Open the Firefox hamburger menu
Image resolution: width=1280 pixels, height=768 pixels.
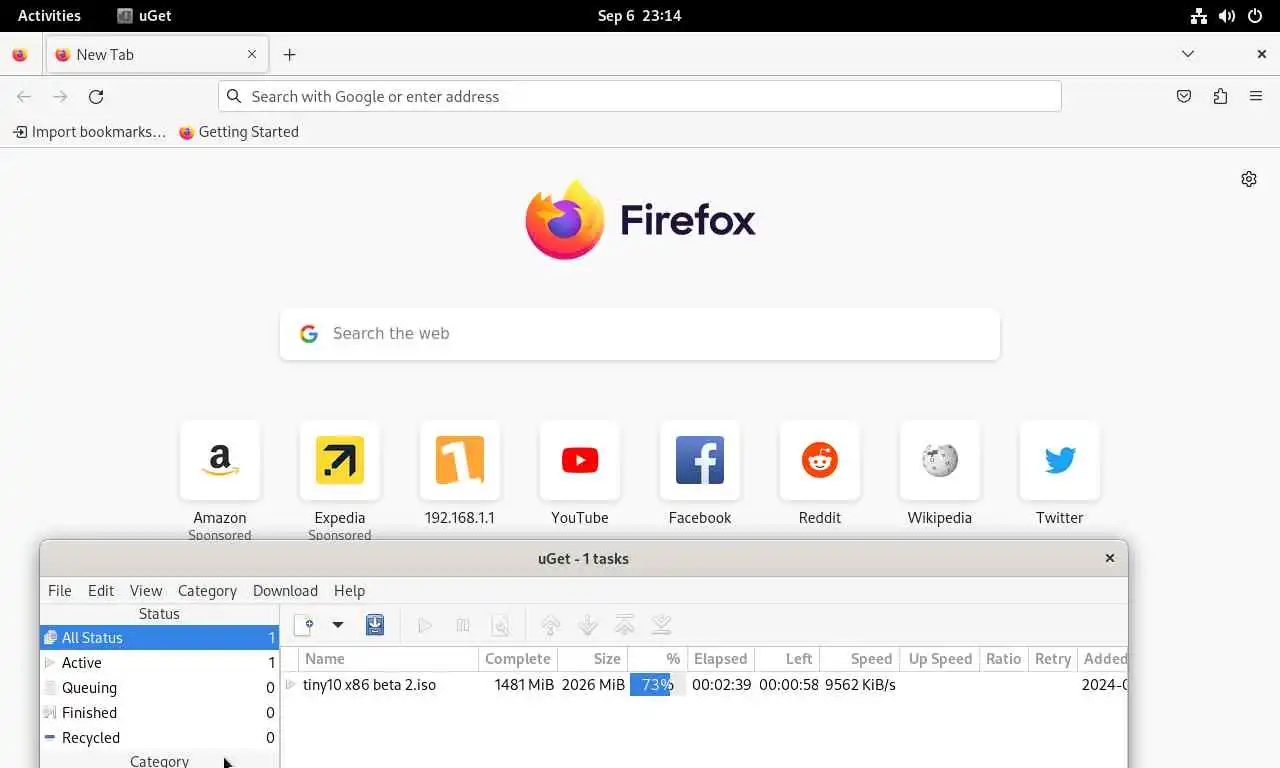(1256, 96)
